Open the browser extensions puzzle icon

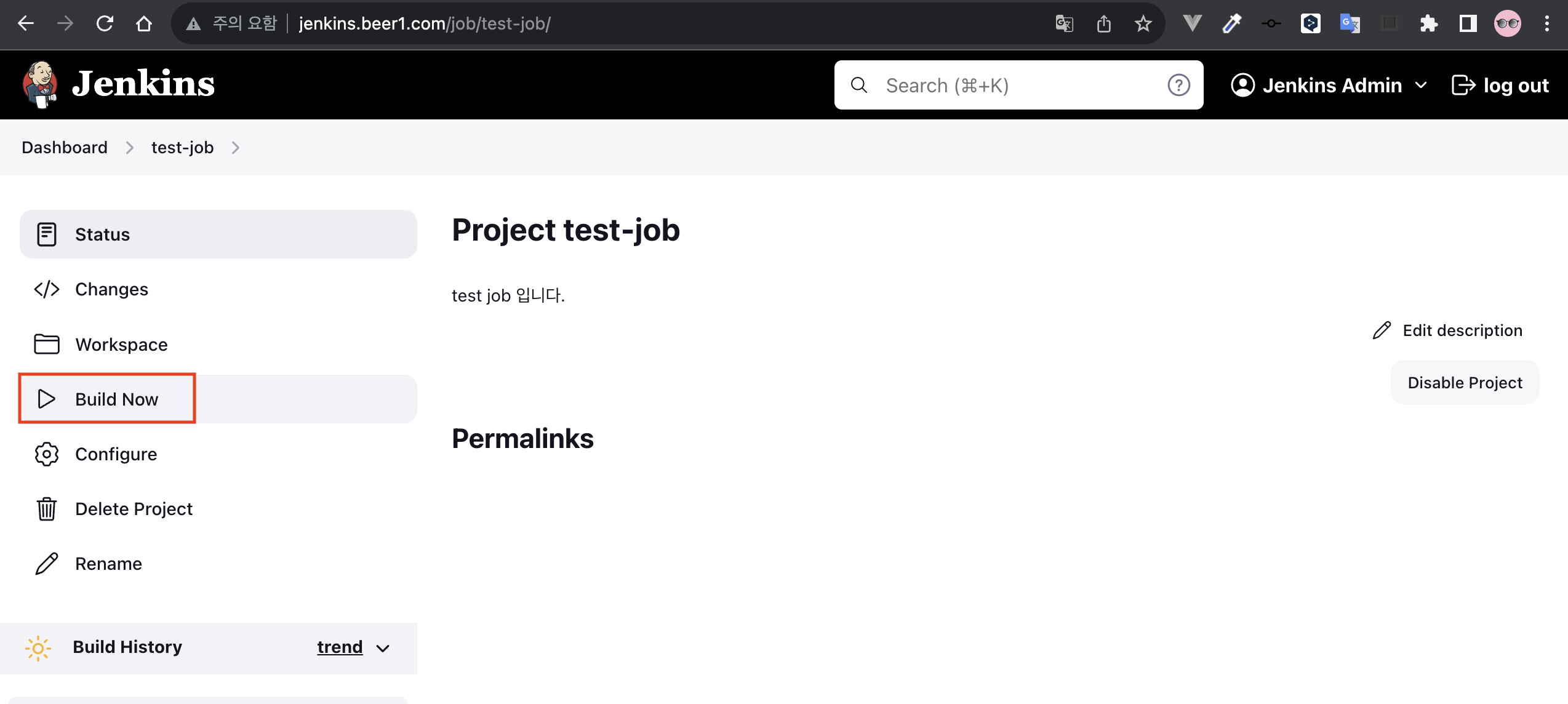(1428, 24)
